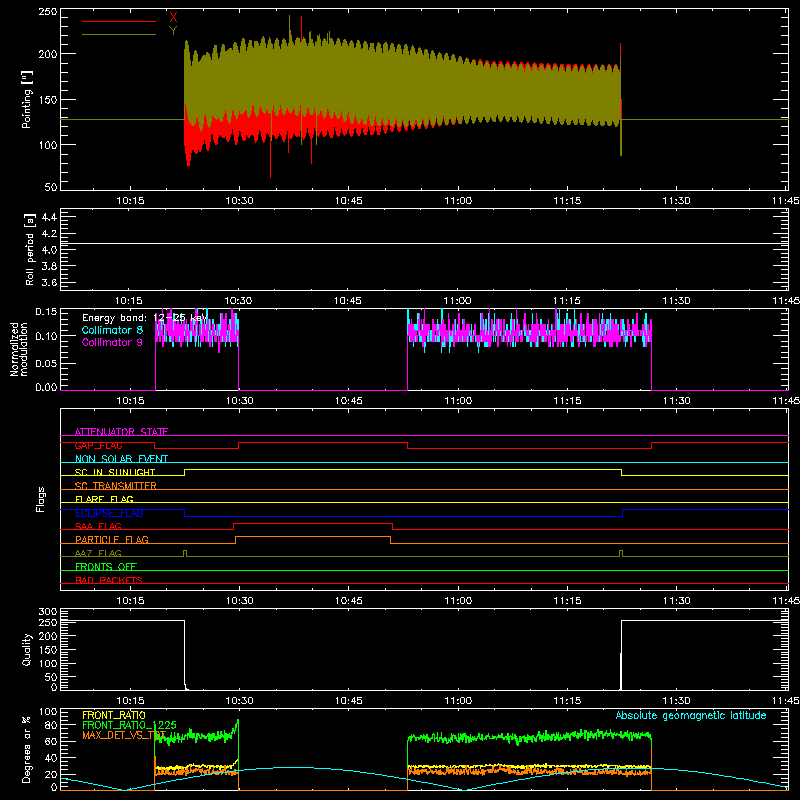Click the 'Absolute geomagnetic latitude' label
The height and width of the screenshot is (800, 800).
point(691,715)
